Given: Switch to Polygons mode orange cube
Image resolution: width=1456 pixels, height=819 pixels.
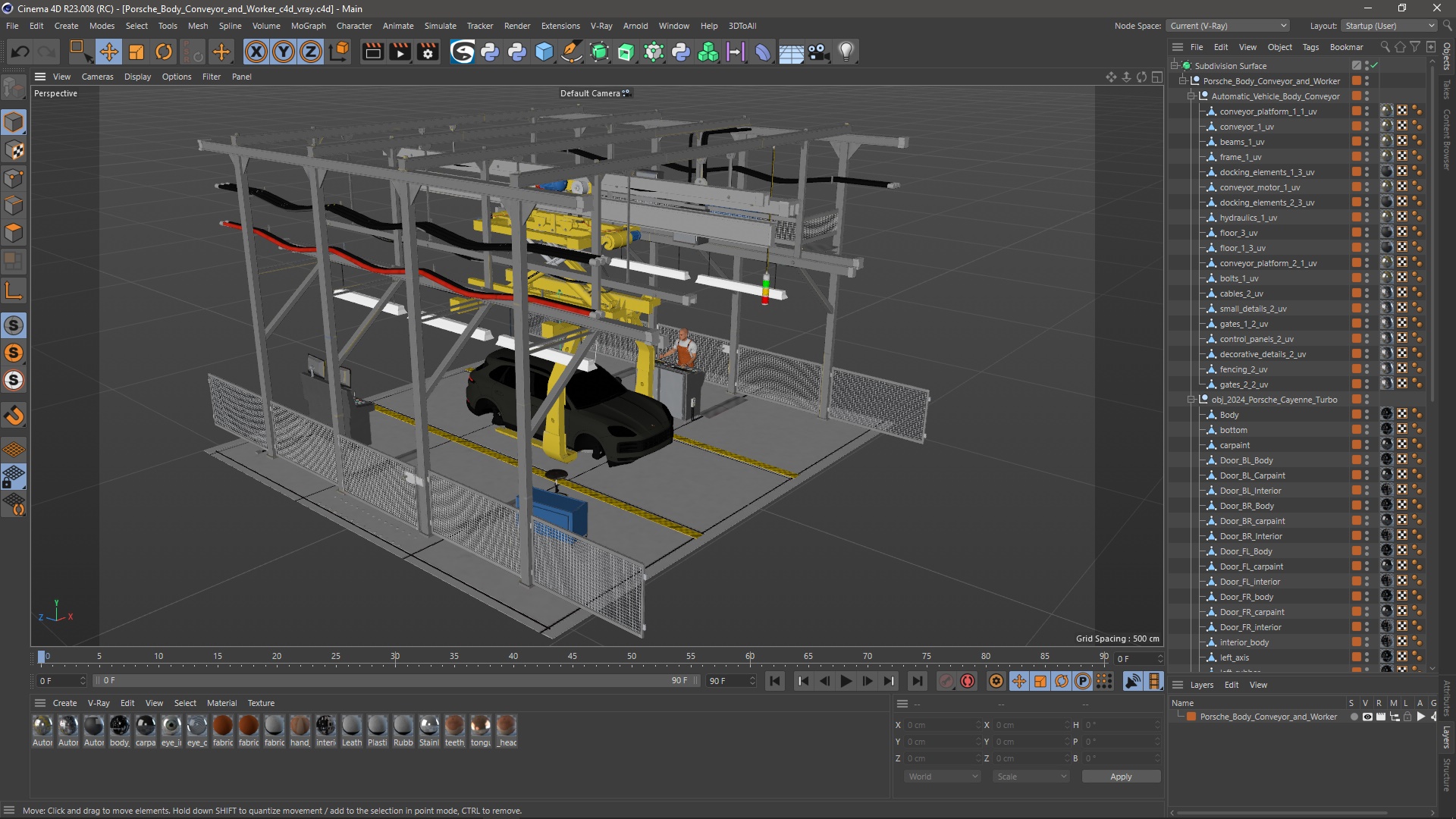Looking at the screenshot, I should coord(14,233).
